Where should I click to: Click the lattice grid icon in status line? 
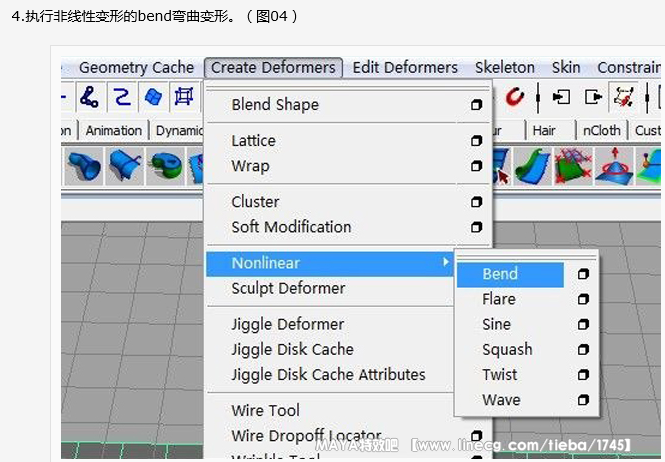184,97
